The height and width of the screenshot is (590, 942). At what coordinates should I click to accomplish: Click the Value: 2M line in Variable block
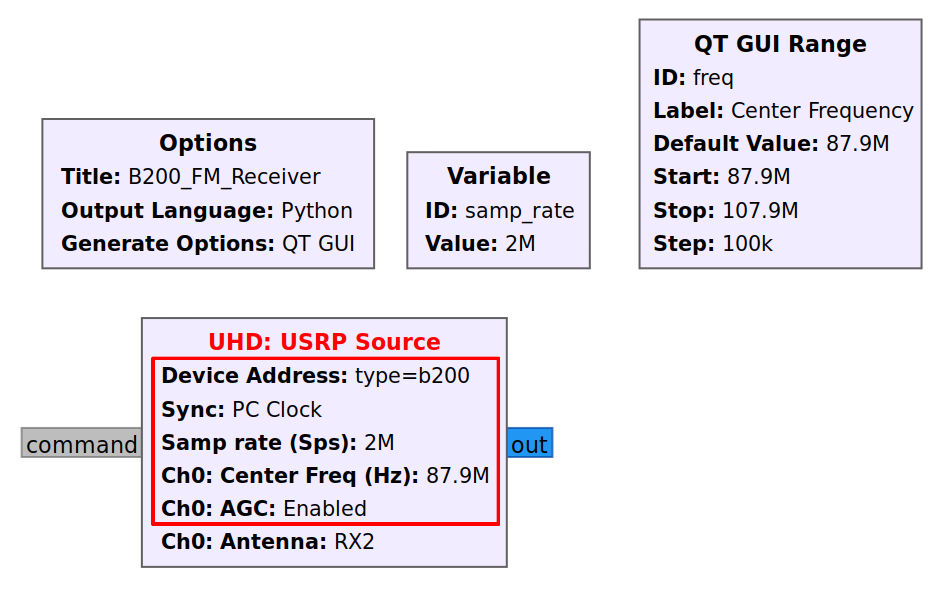pos(480,243)
